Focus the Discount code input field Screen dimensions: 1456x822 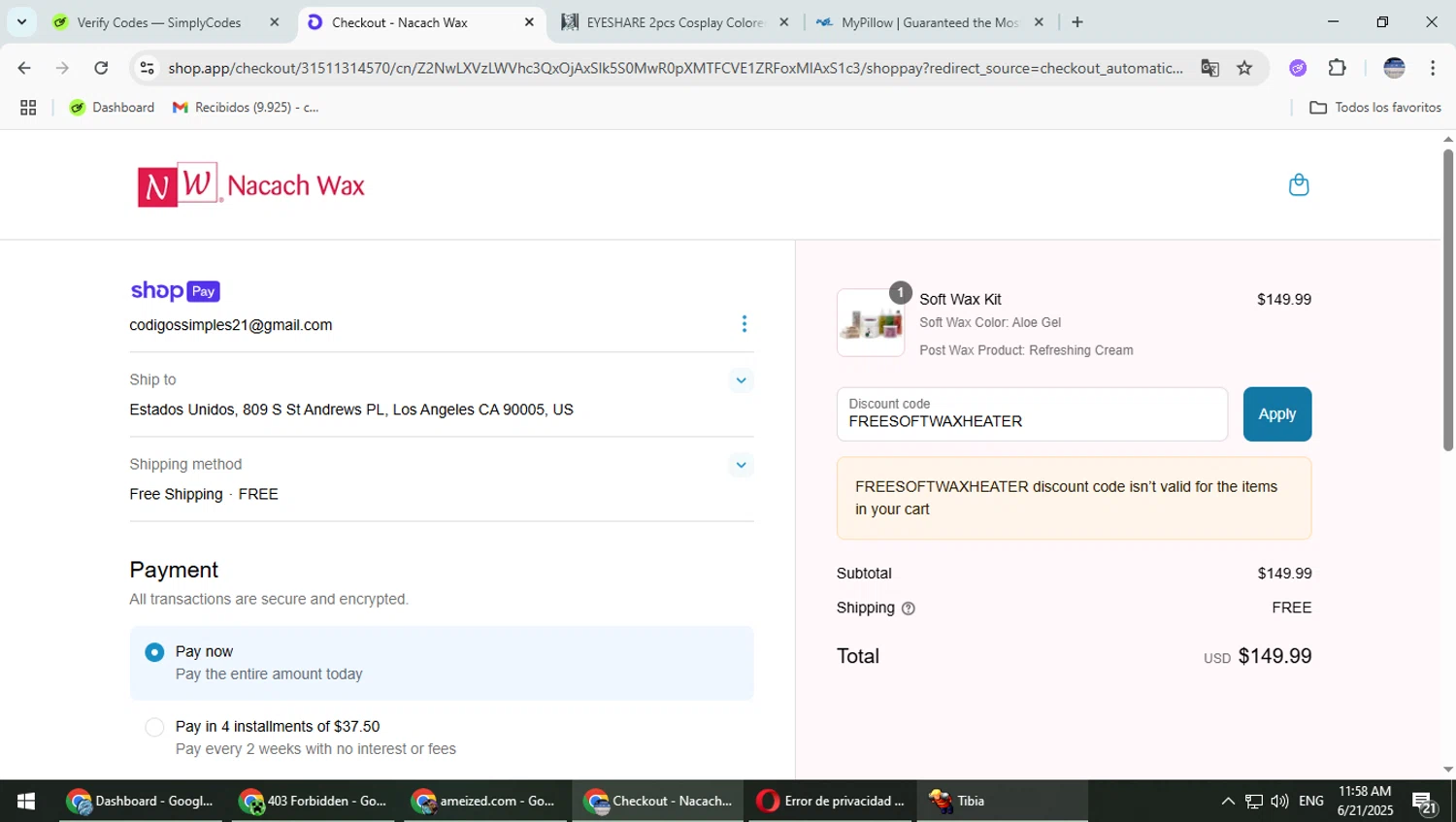pyautogui.click(x=1032, y=414)
